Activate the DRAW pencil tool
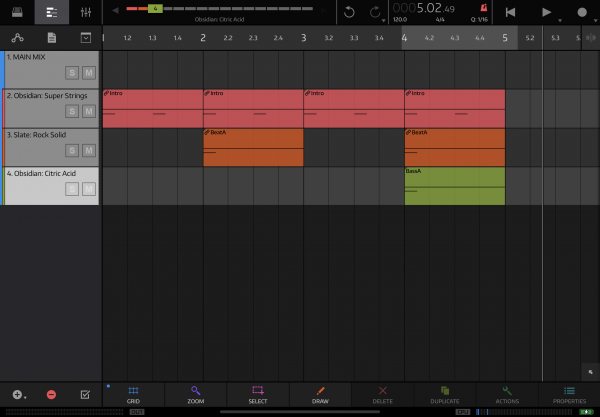Screen dimensions: 600x417 320,395
